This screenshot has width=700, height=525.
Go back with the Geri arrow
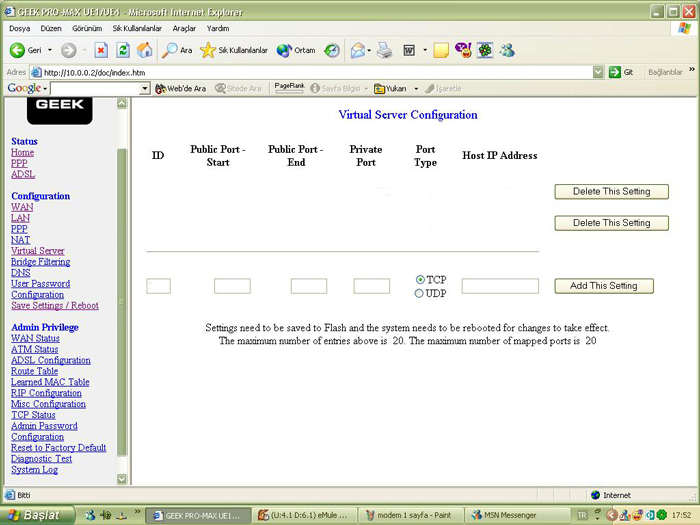[17, 50]
